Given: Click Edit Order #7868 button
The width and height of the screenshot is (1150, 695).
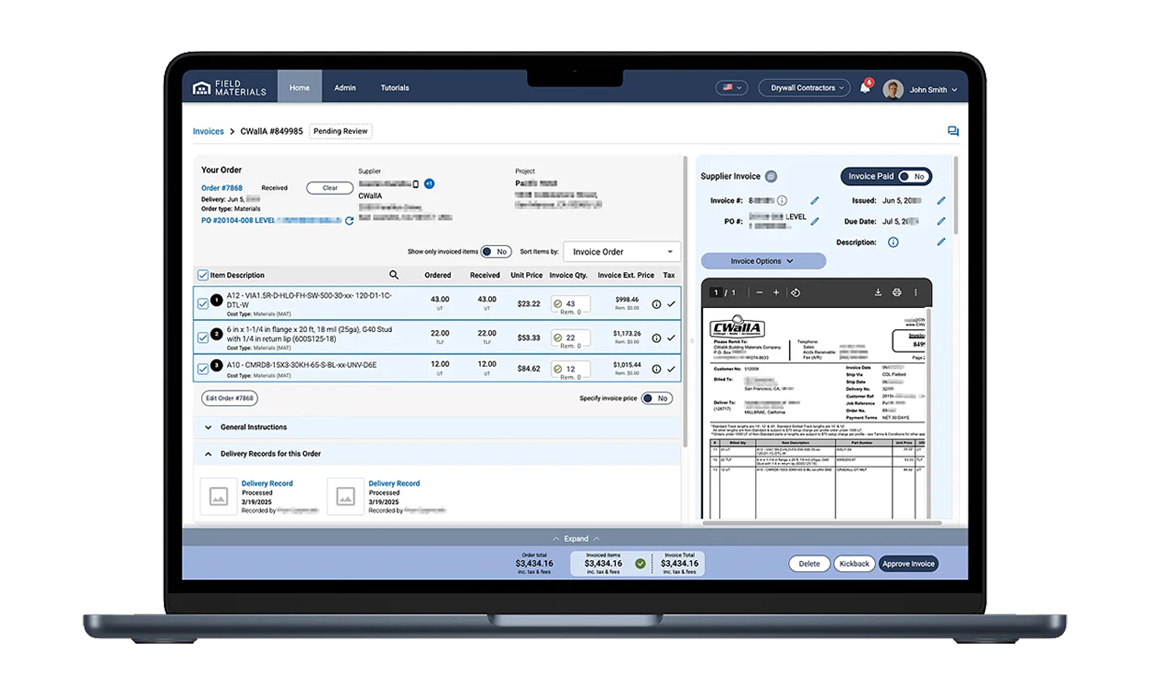Looking at the screenshot, I should click(230, 399).
